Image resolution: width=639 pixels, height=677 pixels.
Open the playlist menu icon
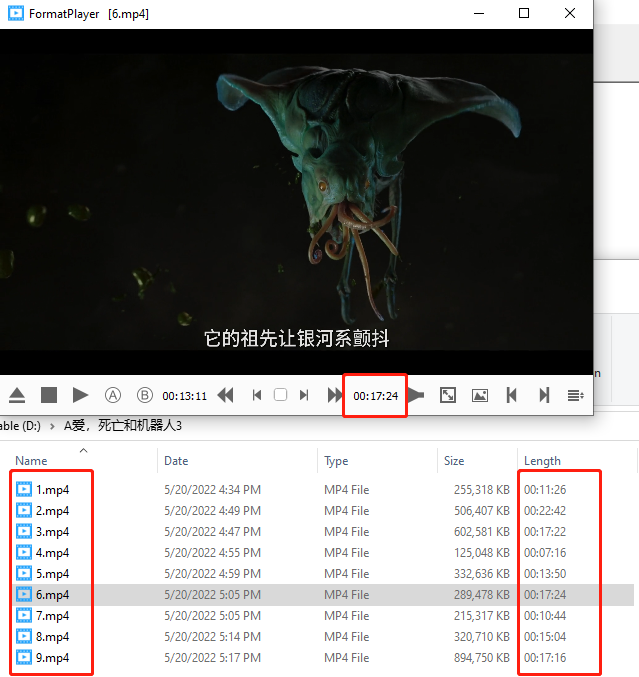click(x=576, y=395)
